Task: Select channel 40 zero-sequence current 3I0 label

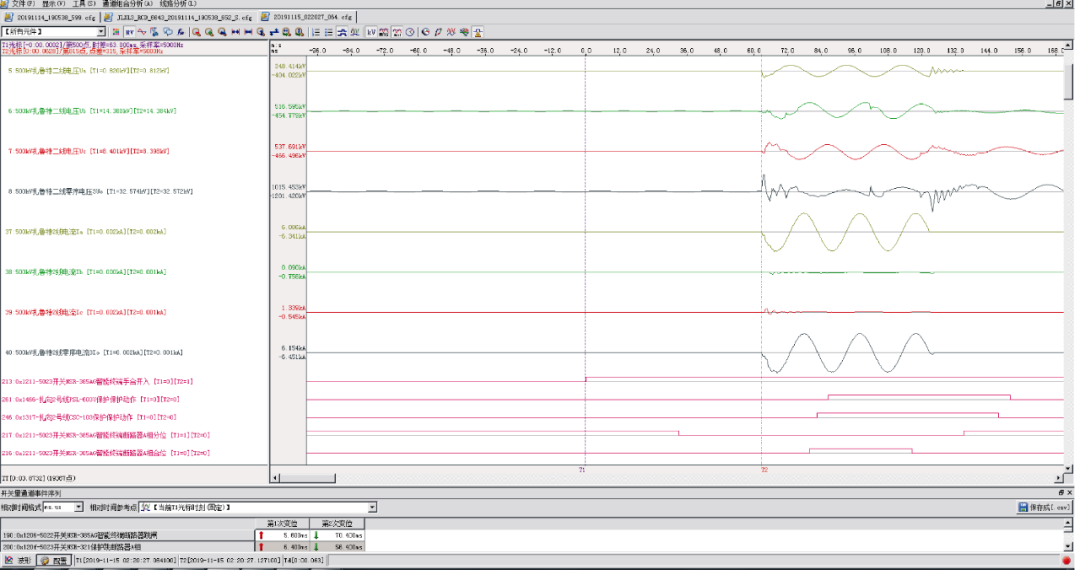Action: point(94,353)
